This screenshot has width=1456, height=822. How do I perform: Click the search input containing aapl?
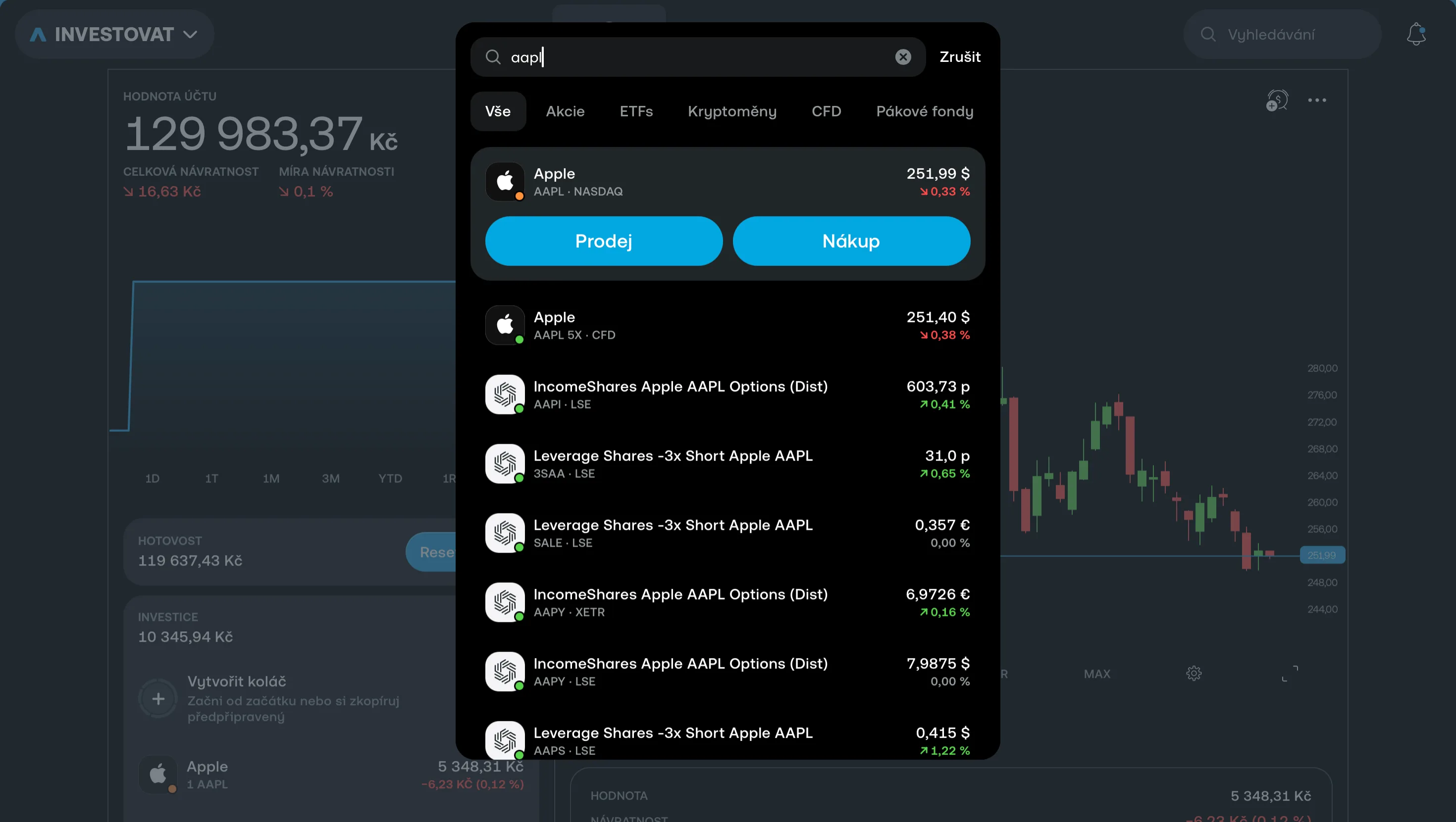(x=678, y=56)
